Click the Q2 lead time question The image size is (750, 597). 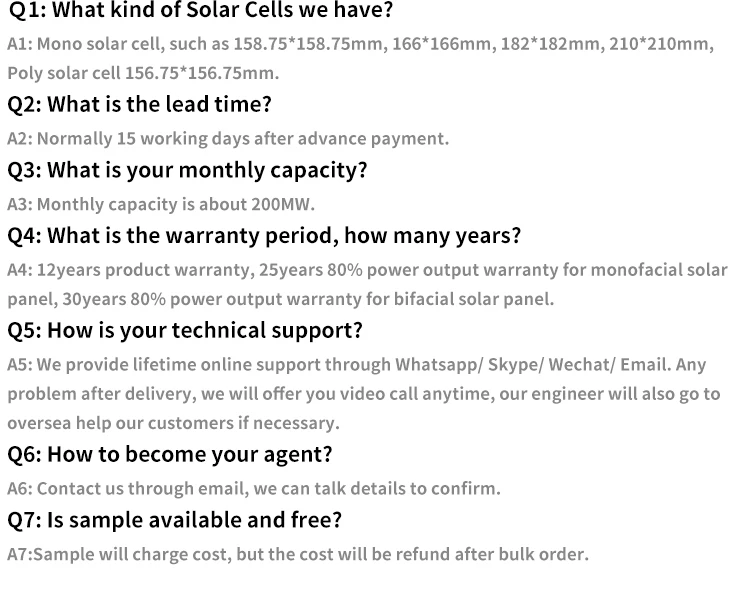[140, 104]
